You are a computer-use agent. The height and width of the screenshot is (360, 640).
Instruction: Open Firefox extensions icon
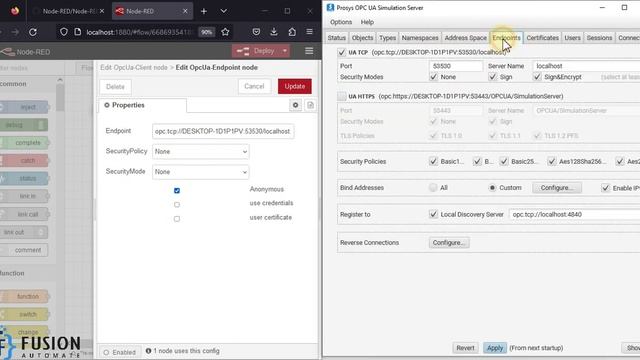(x=292, y=32)
